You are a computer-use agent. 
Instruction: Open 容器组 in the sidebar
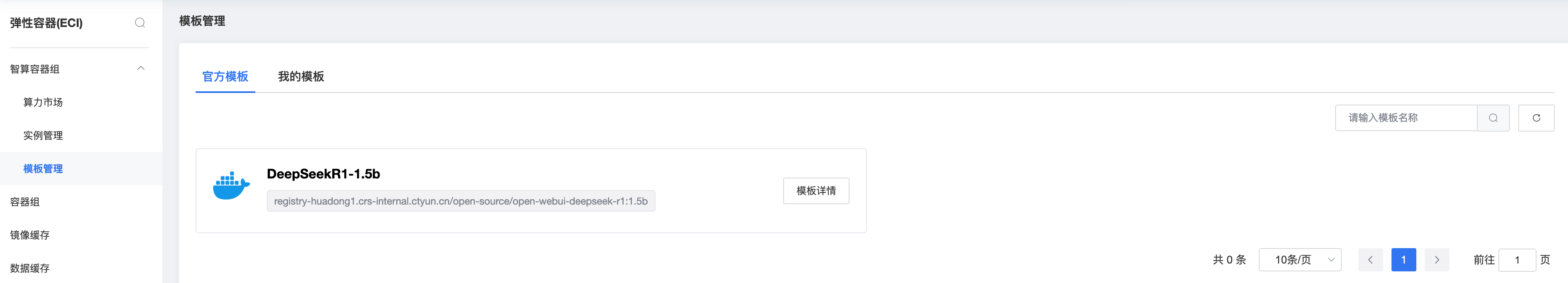tap(25, 202)
